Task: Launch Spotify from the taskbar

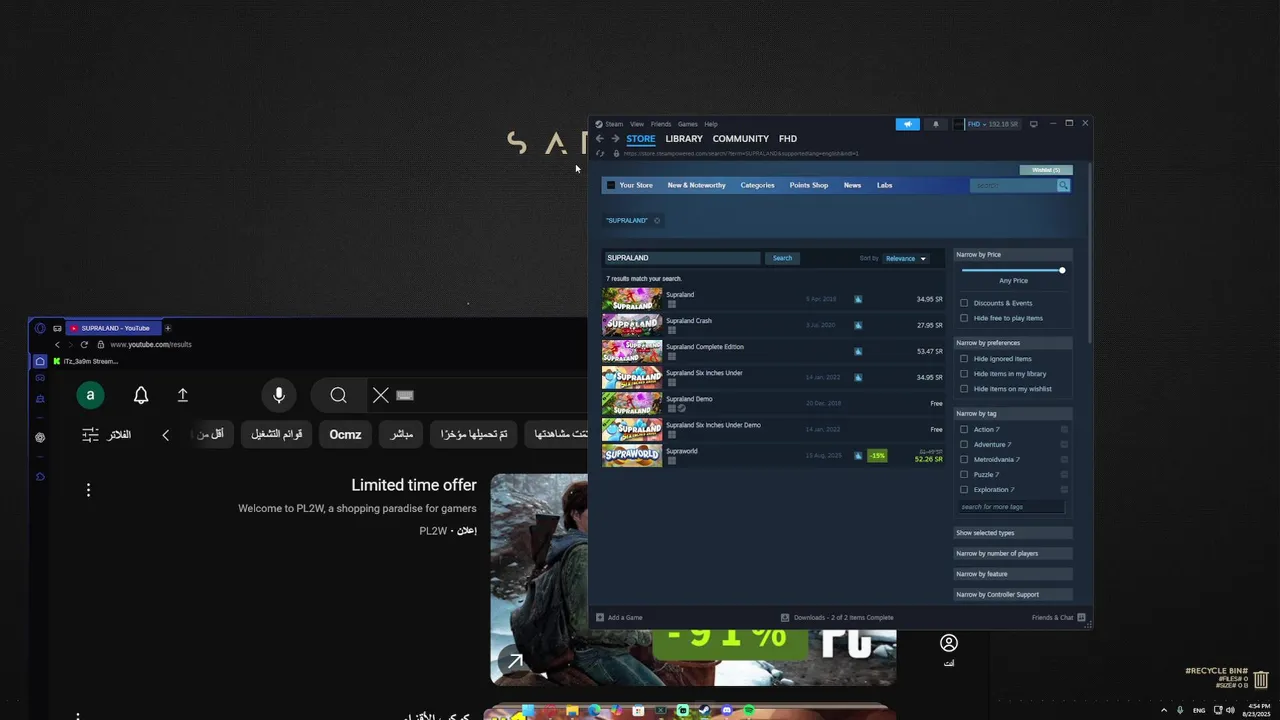Action: tap(749, 711)
